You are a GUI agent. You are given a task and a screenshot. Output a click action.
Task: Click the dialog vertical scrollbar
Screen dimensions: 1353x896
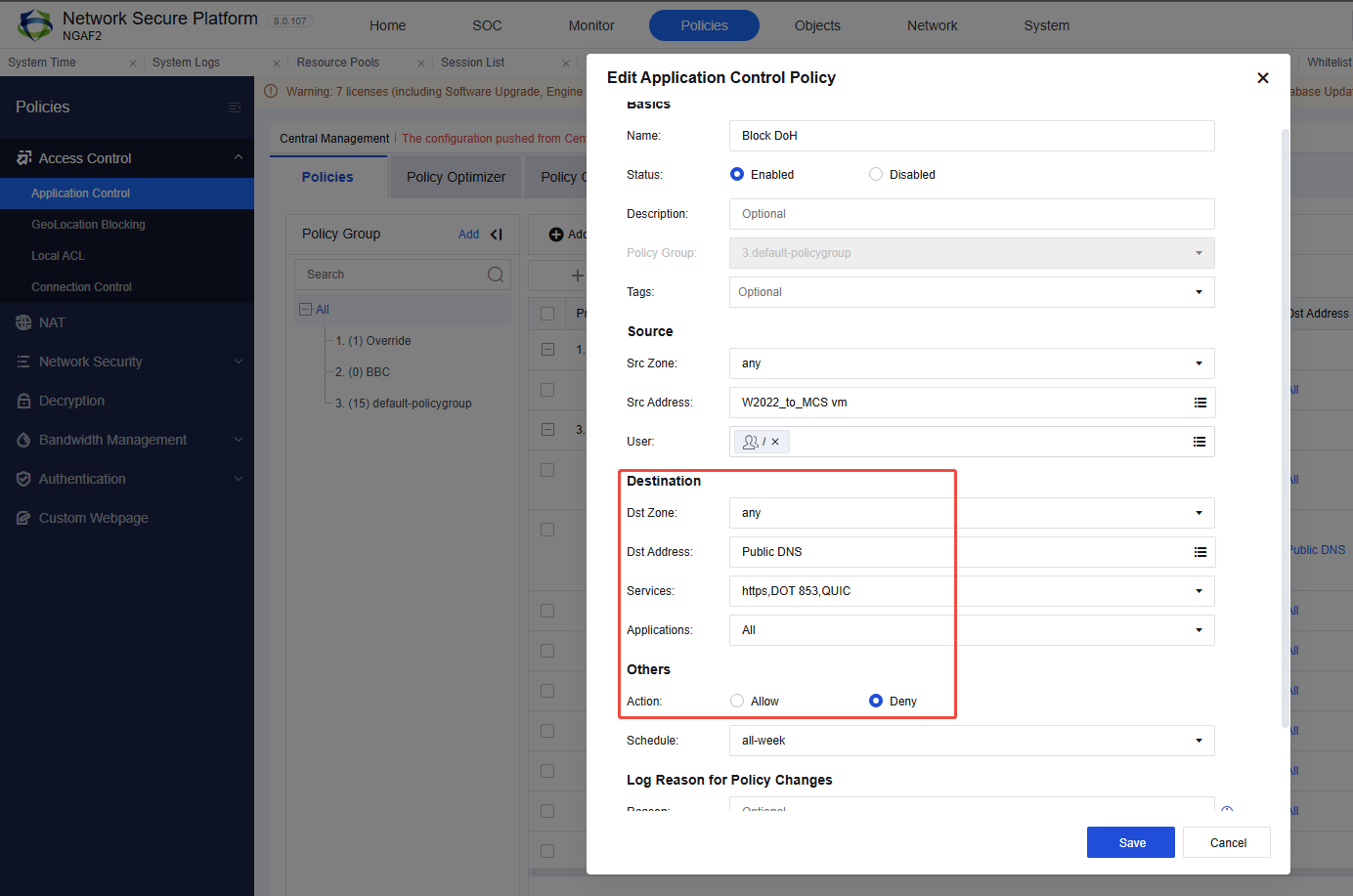coord(1285,428)
